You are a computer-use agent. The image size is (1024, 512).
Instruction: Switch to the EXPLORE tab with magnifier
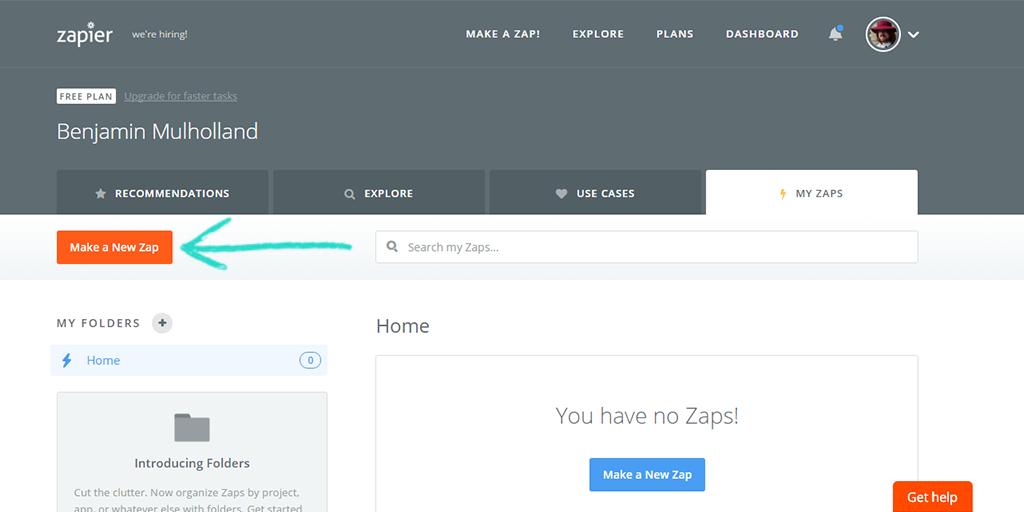tap(379, 193)
